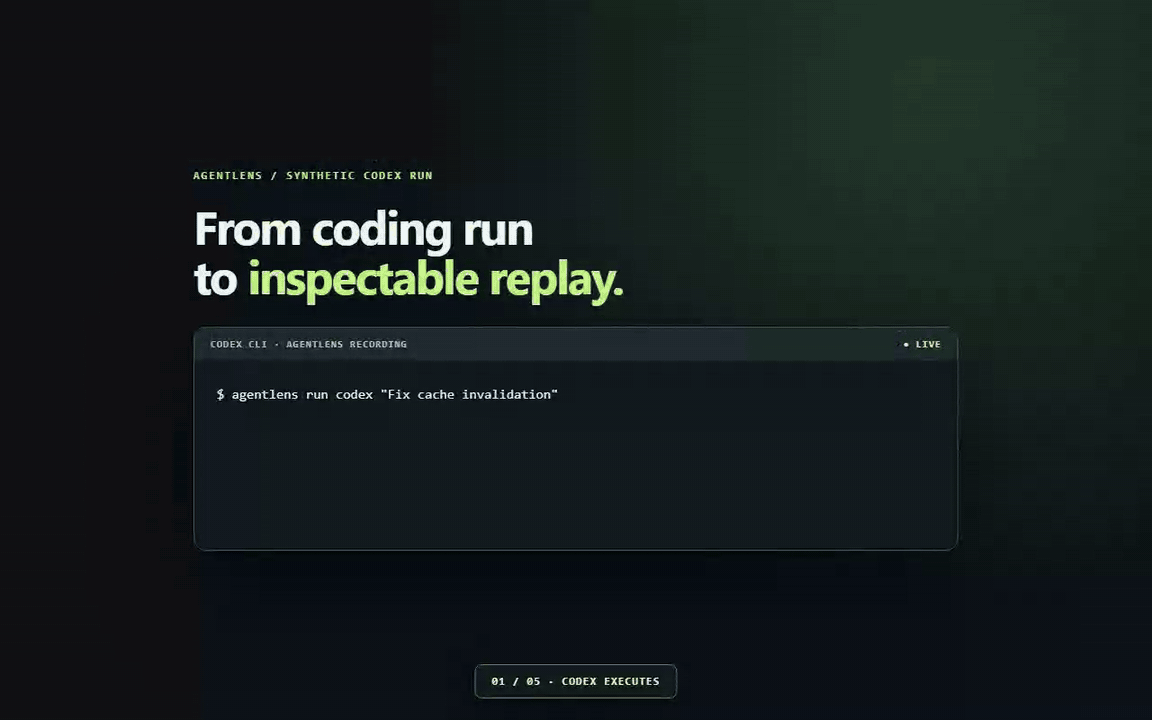1152x720 pixels.
Task: Click the '01 / 05 · CODEX EXECUTES' step pill
Action: click(x=575, y=681)
